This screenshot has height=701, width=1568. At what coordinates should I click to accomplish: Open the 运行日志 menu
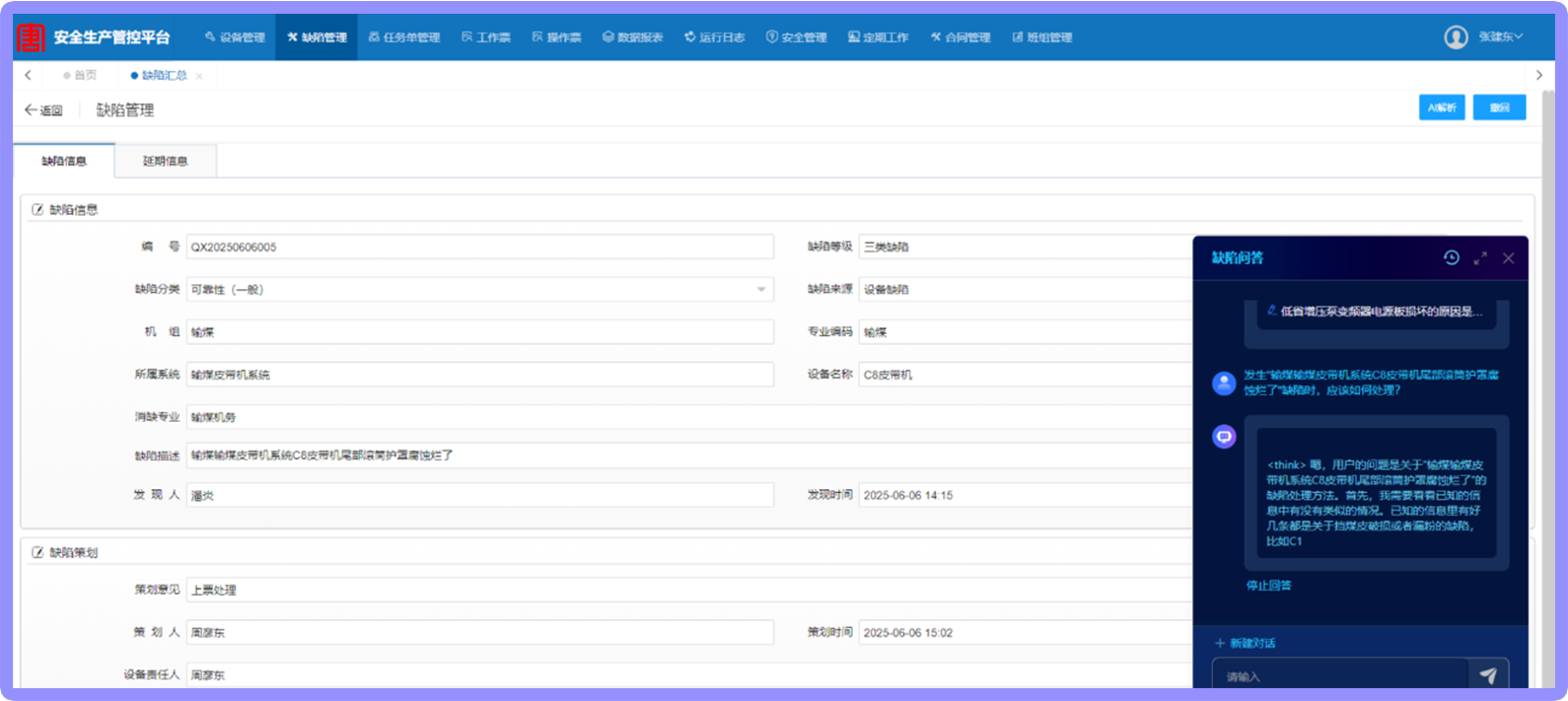(x=715, y=37)
